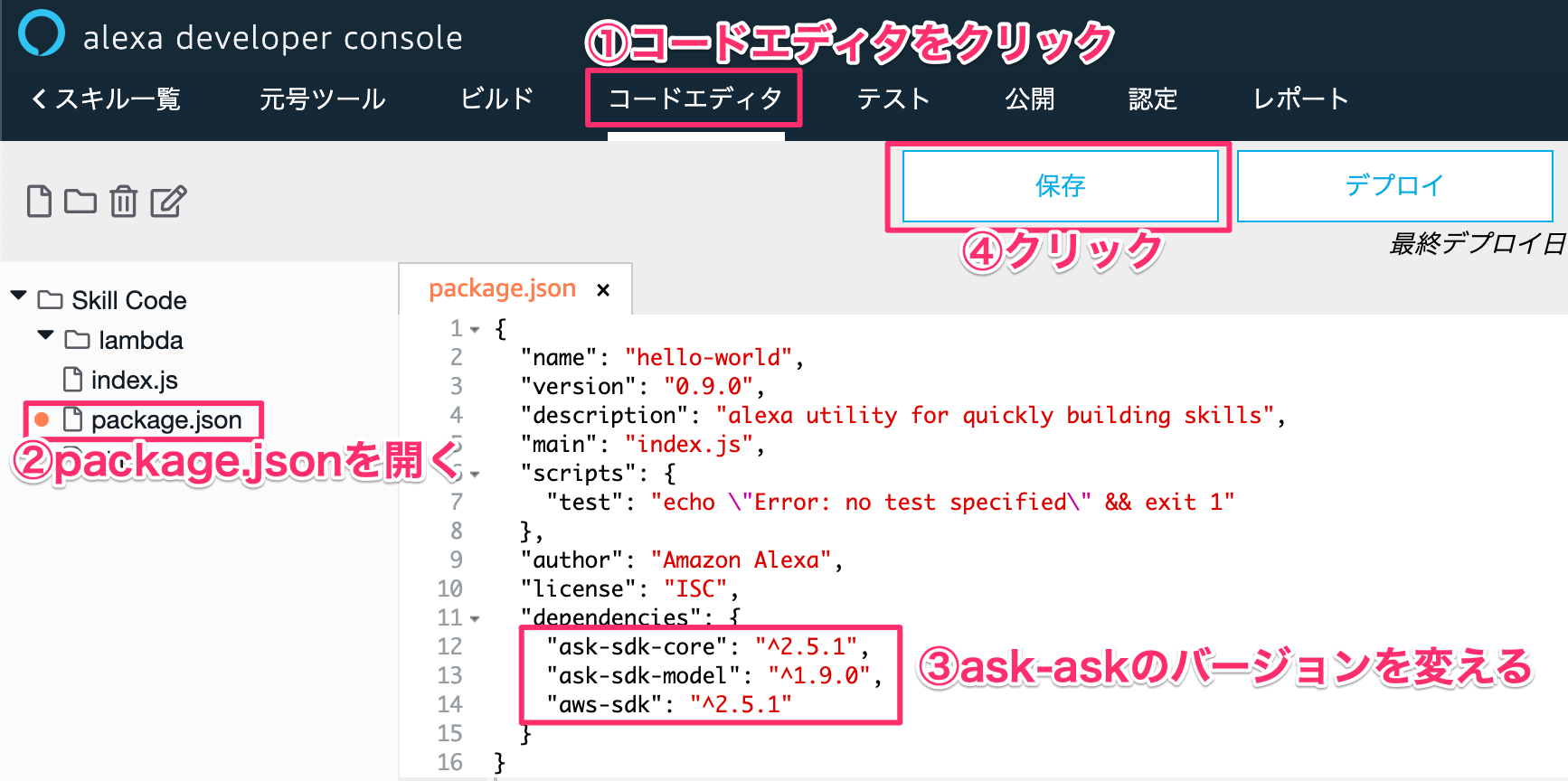Switch to the テスト tab
Image resolution: width=1568 pixels, height=781 pixels.
[893, 99]
